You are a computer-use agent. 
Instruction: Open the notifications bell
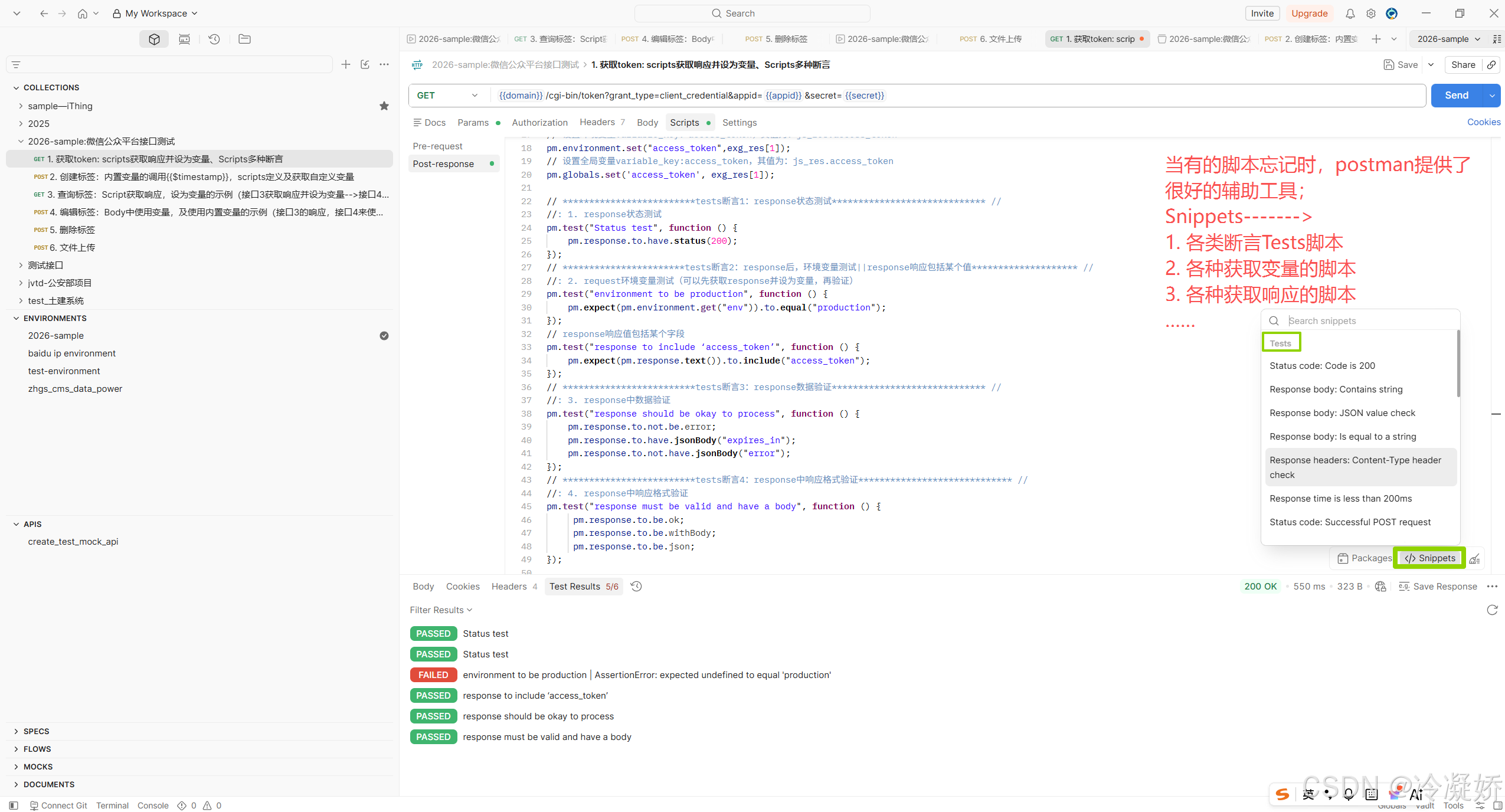tap(1350, 14)
